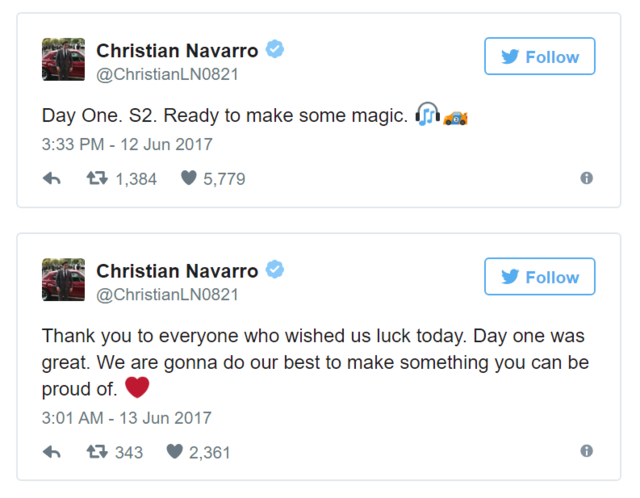Open the 3:01 AM - 13 Jun 2017 timestamp
The width and height of the screenshot is (640, 498).
tap(127, 418)
